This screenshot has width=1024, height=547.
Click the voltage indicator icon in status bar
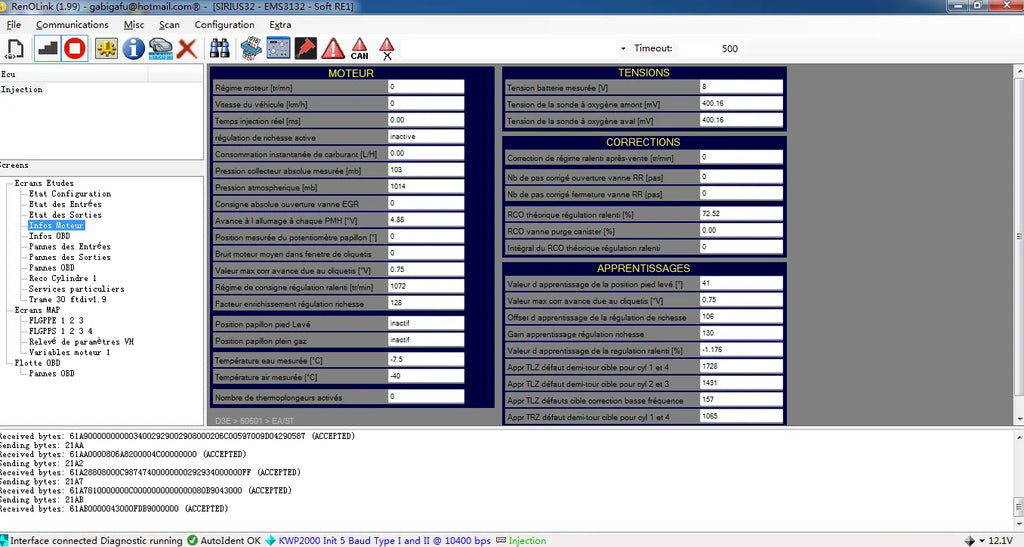point(969,540)
